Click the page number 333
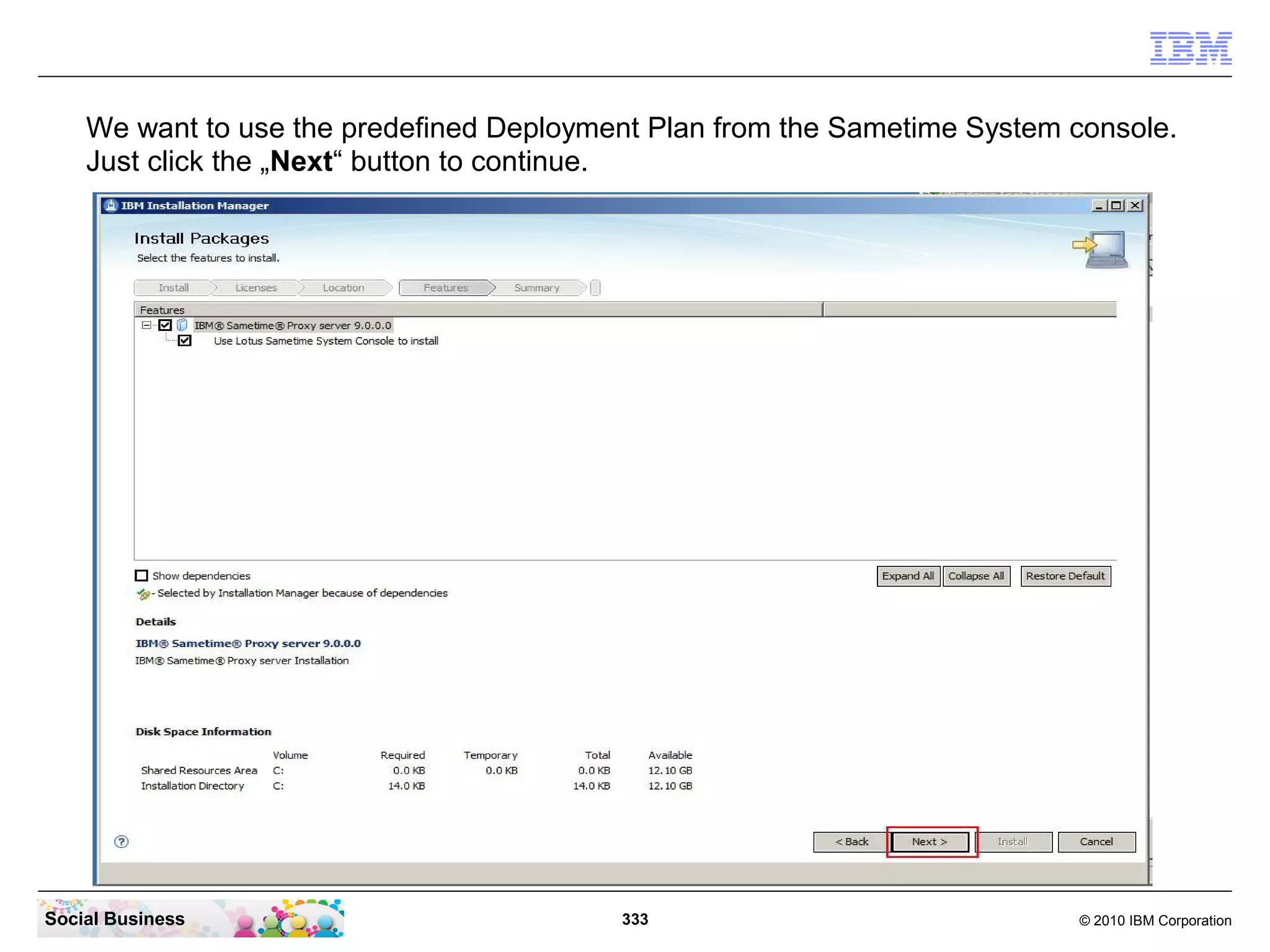Image resolution: width=1270 pixels, height=952 pixels. pos(635,919)
